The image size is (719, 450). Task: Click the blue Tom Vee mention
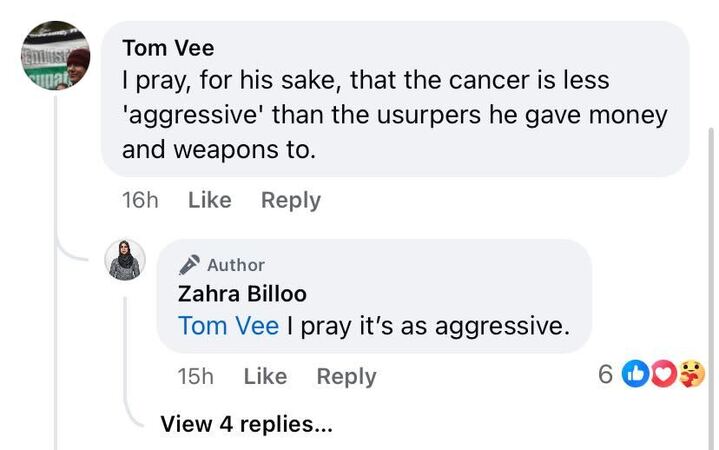tap(228, 325)
